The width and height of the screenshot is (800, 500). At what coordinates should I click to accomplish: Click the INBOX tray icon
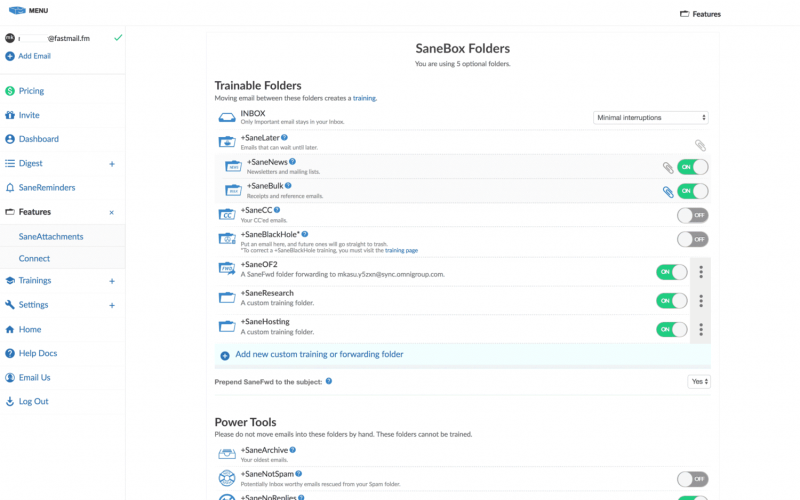227,117
